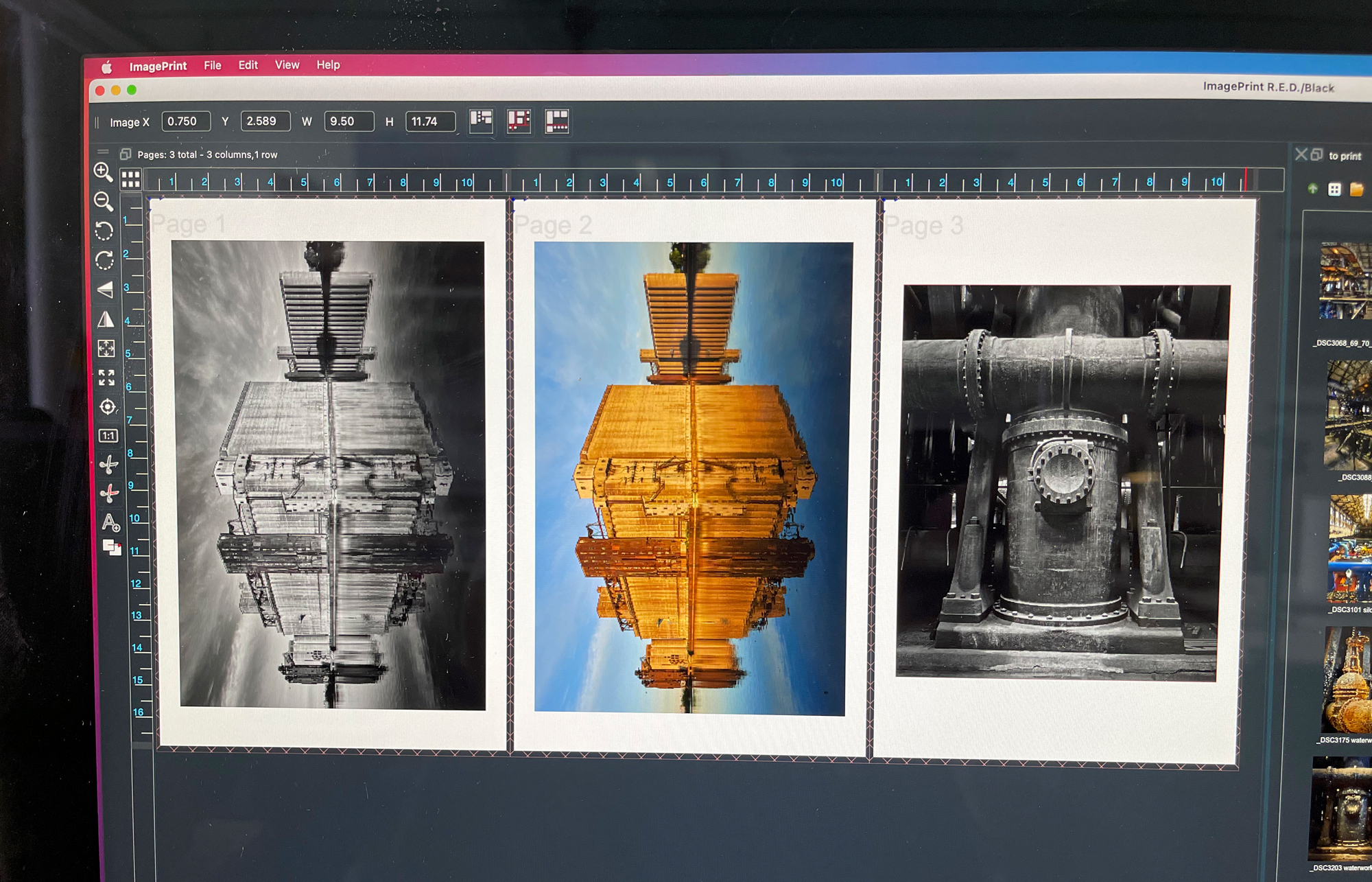
Task: Click the page grid layout icon beside ruler
Action: click(130, 180)
